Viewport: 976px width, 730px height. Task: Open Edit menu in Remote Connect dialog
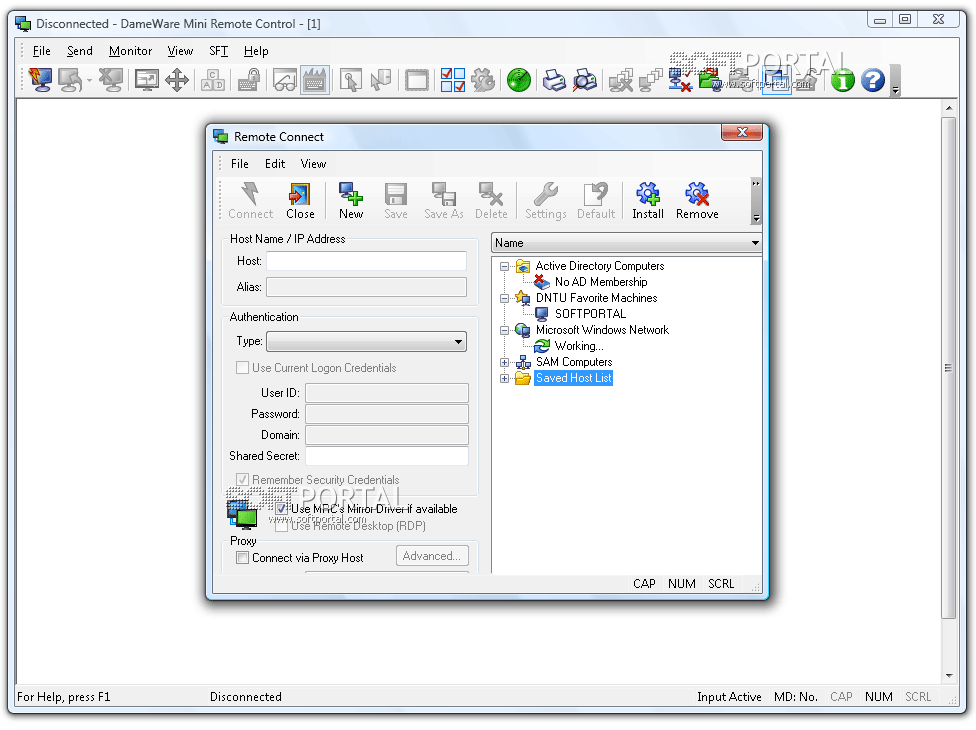(x=274, y=164)
